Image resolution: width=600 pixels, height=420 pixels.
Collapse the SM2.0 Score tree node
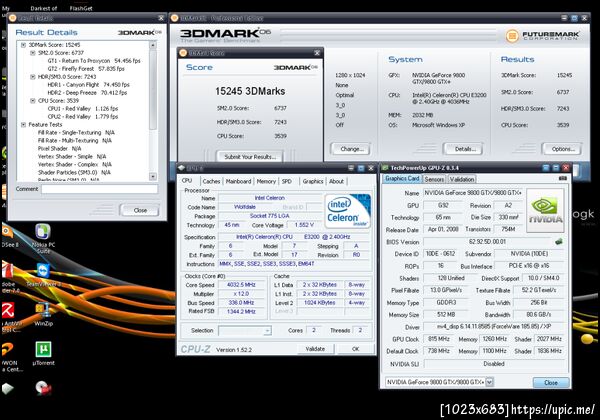(x=33, y=53)
